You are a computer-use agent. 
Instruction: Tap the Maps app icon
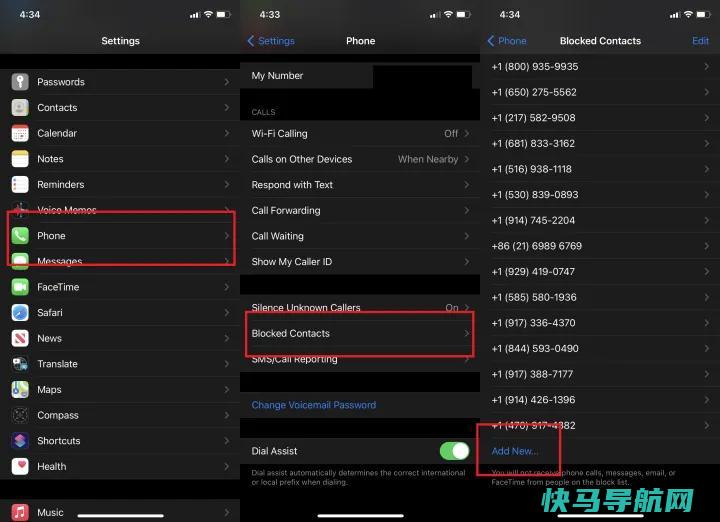pos(20,390)
